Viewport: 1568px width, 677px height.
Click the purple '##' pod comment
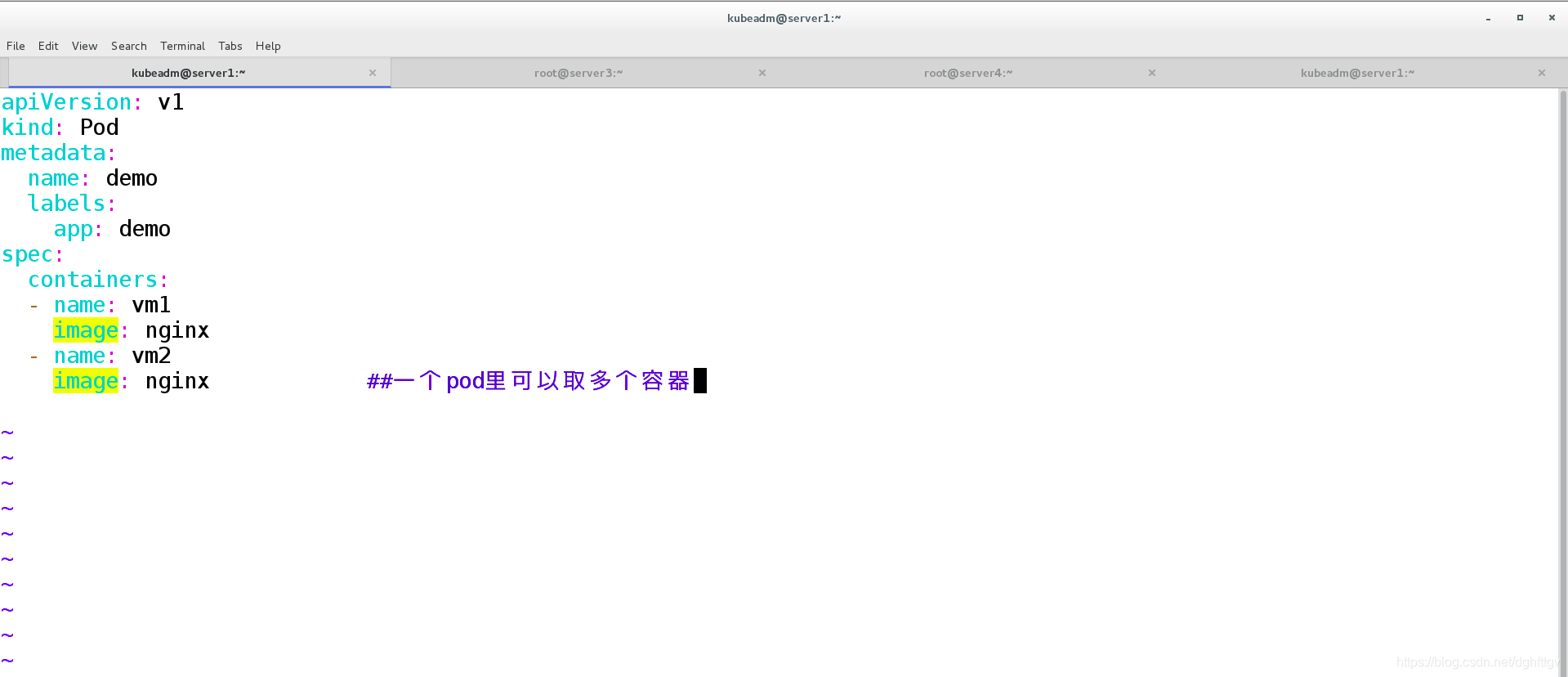(529, 381)
